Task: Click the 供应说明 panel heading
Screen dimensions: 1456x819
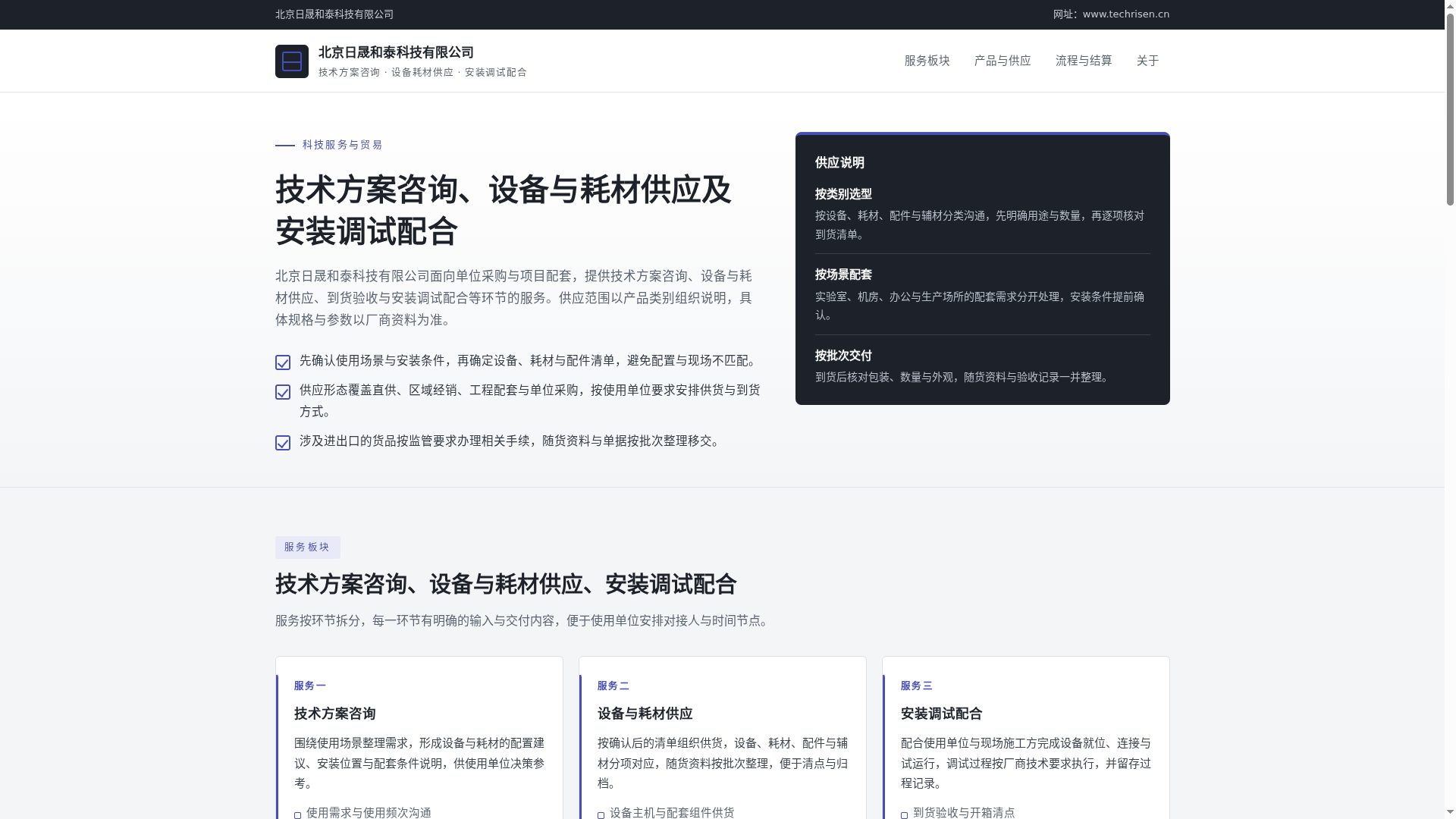Action: point(839,163)
